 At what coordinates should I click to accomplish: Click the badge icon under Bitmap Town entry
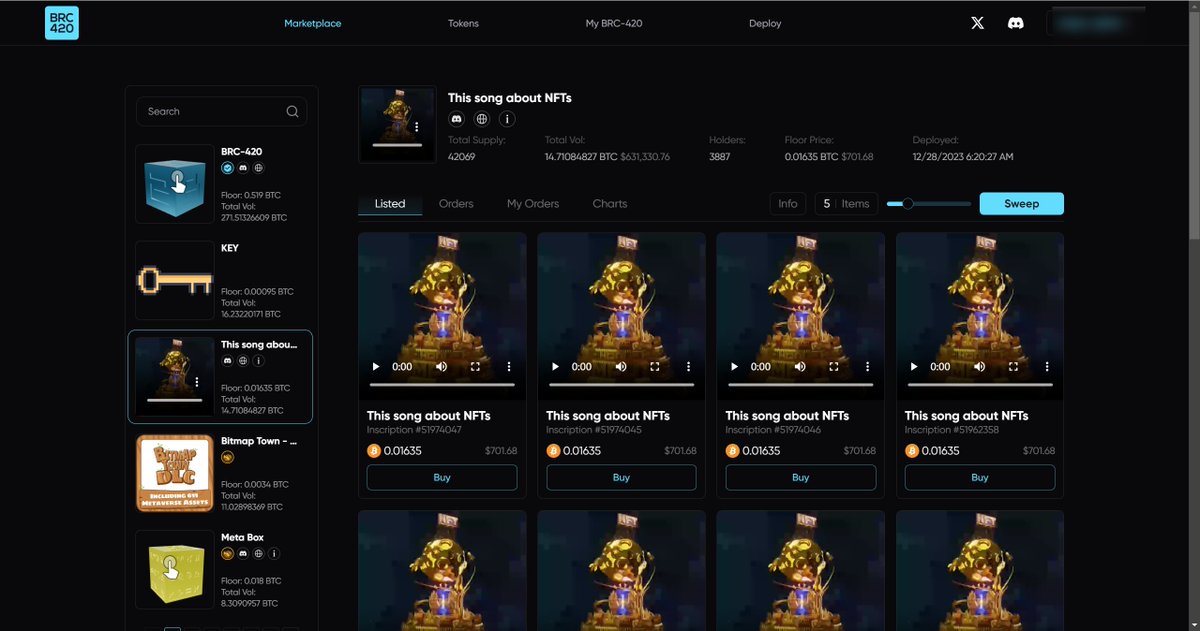pos(227,457)
